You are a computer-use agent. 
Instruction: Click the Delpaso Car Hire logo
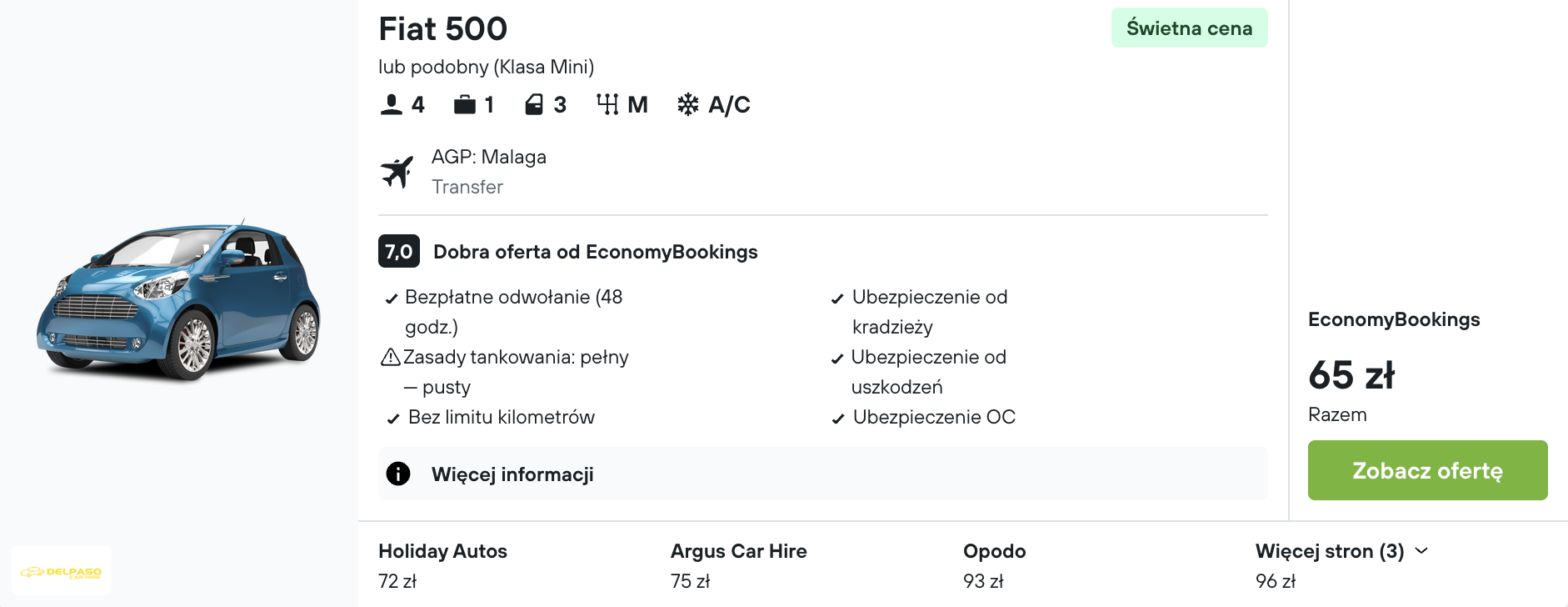[x=62, y=572]
